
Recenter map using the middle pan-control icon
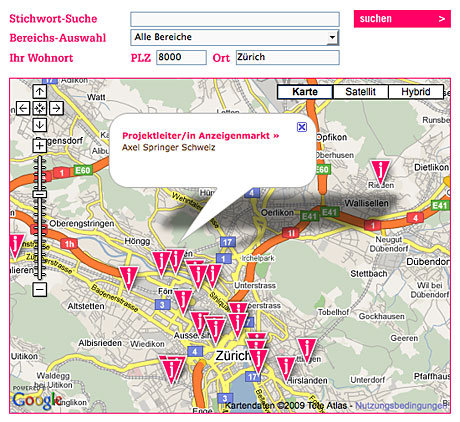point(40,108)
